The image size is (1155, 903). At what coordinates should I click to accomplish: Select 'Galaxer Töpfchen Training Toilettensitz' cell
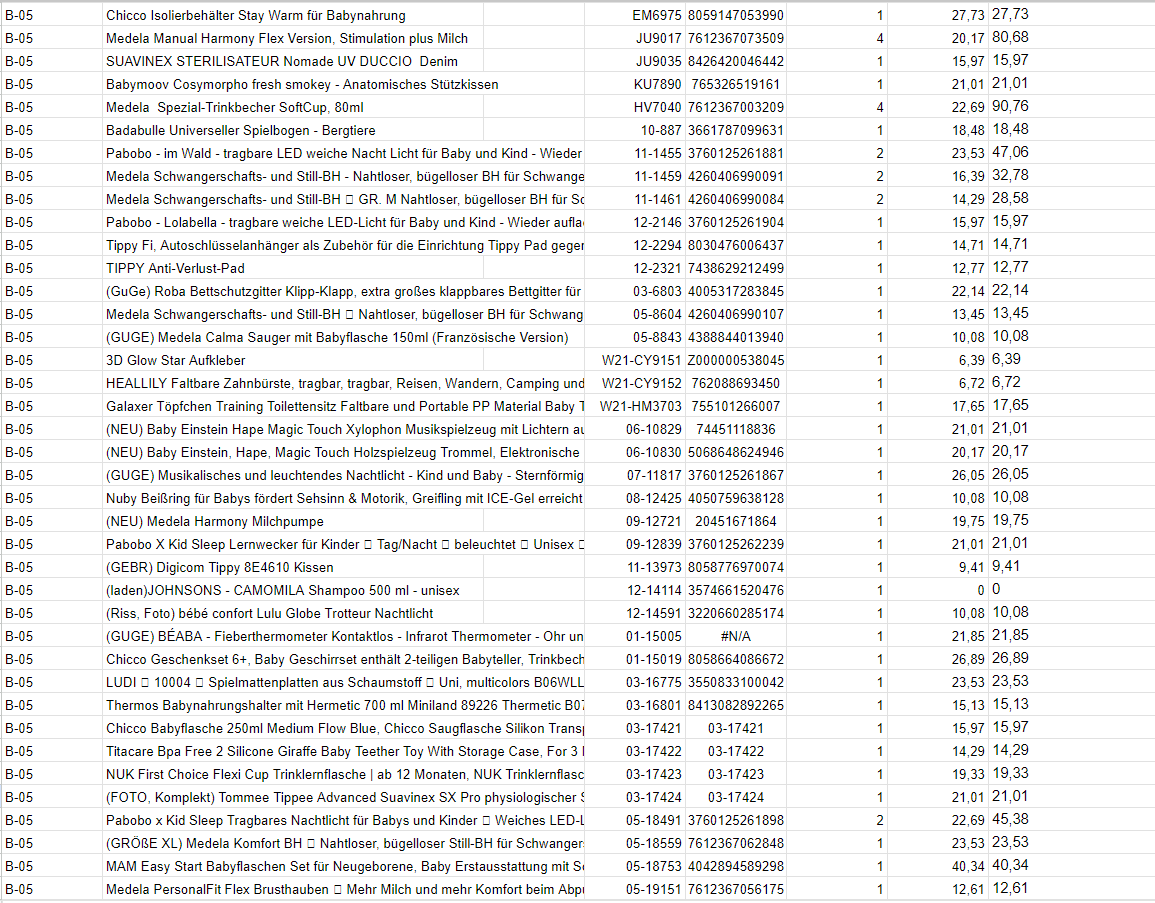coord(343,406)
